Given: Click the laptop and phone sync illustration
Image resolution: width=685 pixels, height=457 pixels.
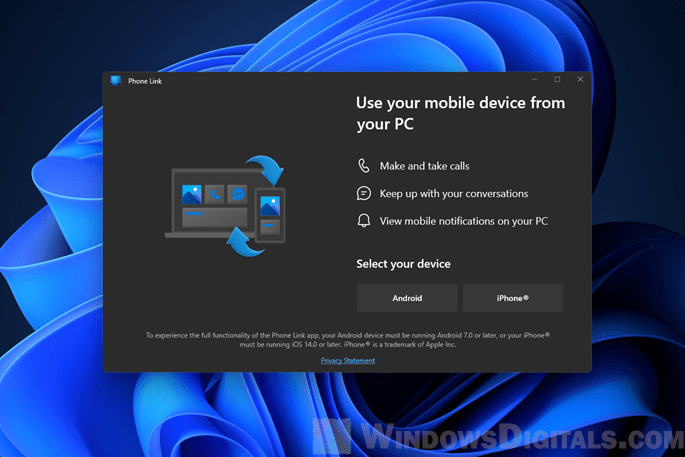Looking at the screenshot, I should pyautogui.click(x=225, y=206).
